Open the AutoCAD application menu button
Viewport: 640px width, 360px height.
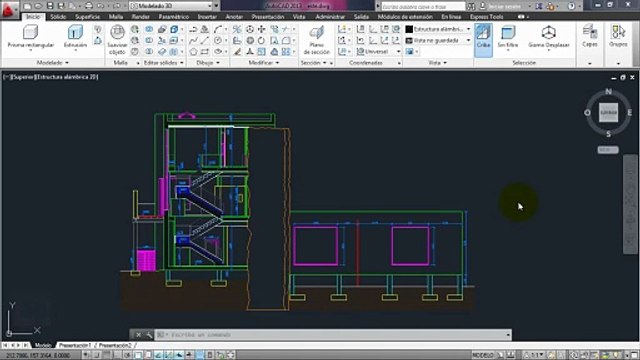[9, 9]
